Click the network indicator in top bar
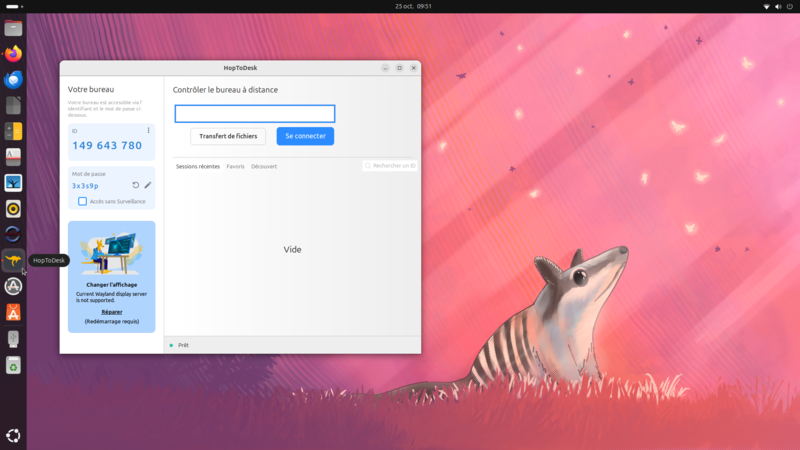 (766, 7)
